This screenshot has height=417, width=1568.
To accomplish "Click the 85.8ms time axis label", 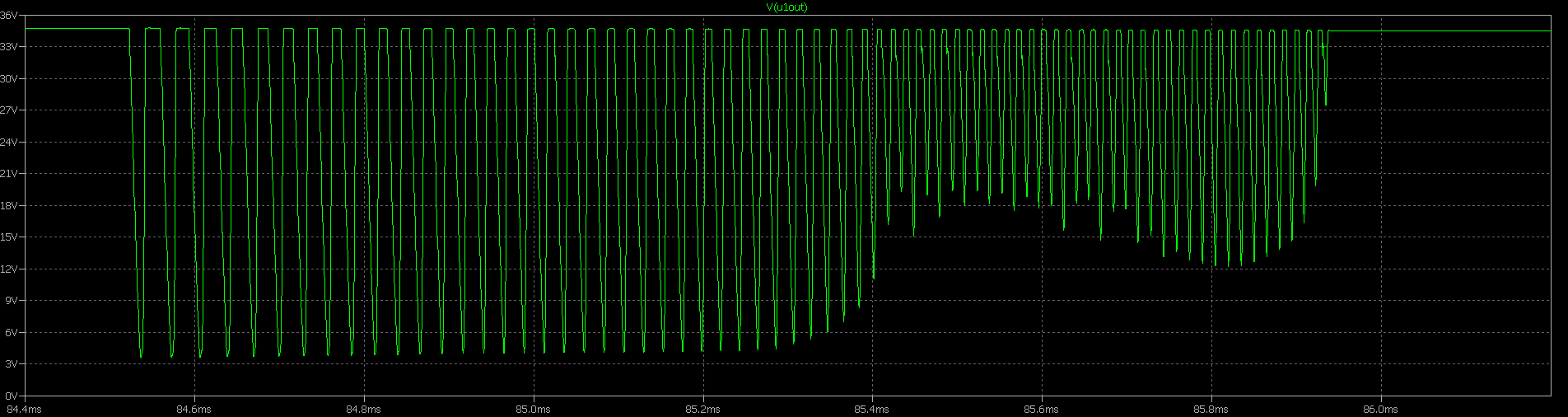I will (x=1211, y=409).
